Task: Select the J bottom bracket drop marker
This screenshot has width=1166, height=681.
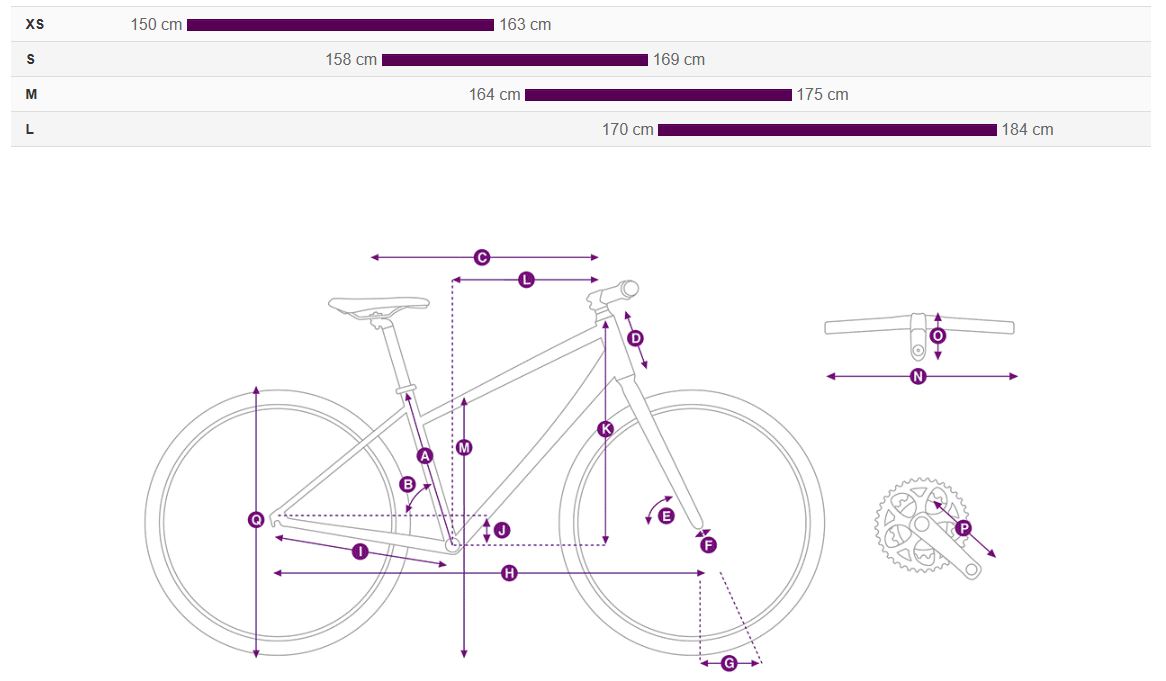Action: tap(502, 530)
